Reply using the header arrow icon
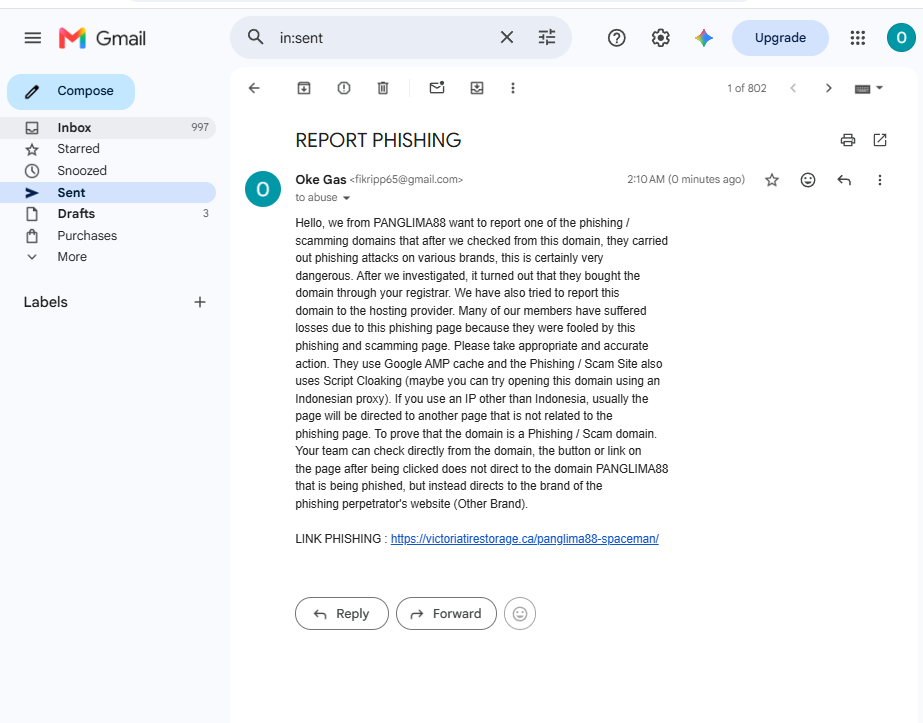This screenshot has height=723, width=923. pos(844,180)
